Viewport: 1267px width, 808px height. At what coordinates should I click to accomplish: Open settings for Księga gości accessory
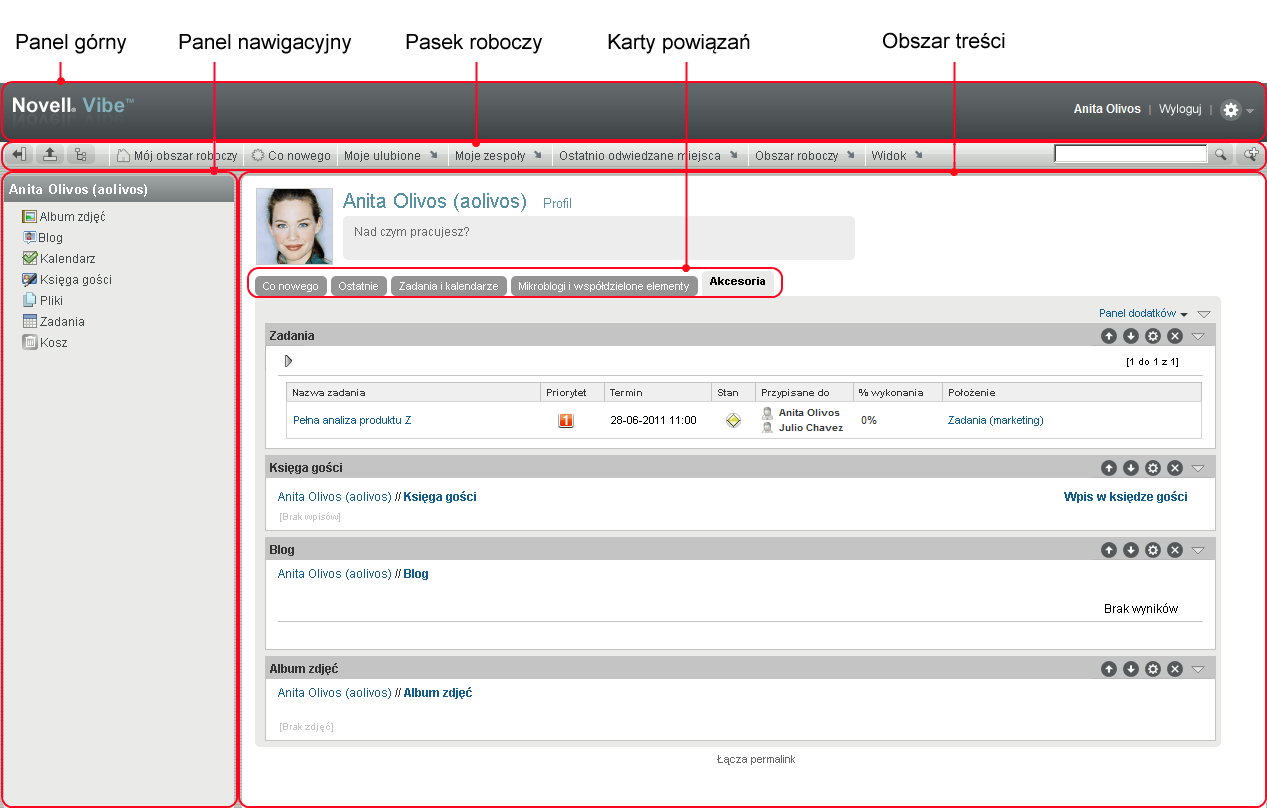[1152, 468]
